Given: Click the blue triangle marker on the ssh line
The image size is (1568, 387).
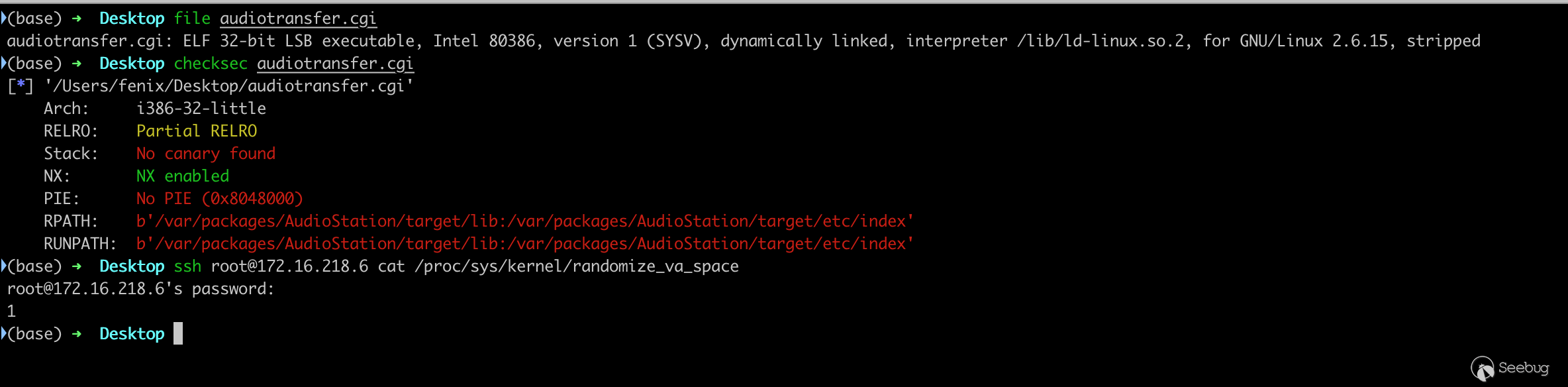Looking at the screenshot, I should tap(4, 266).
